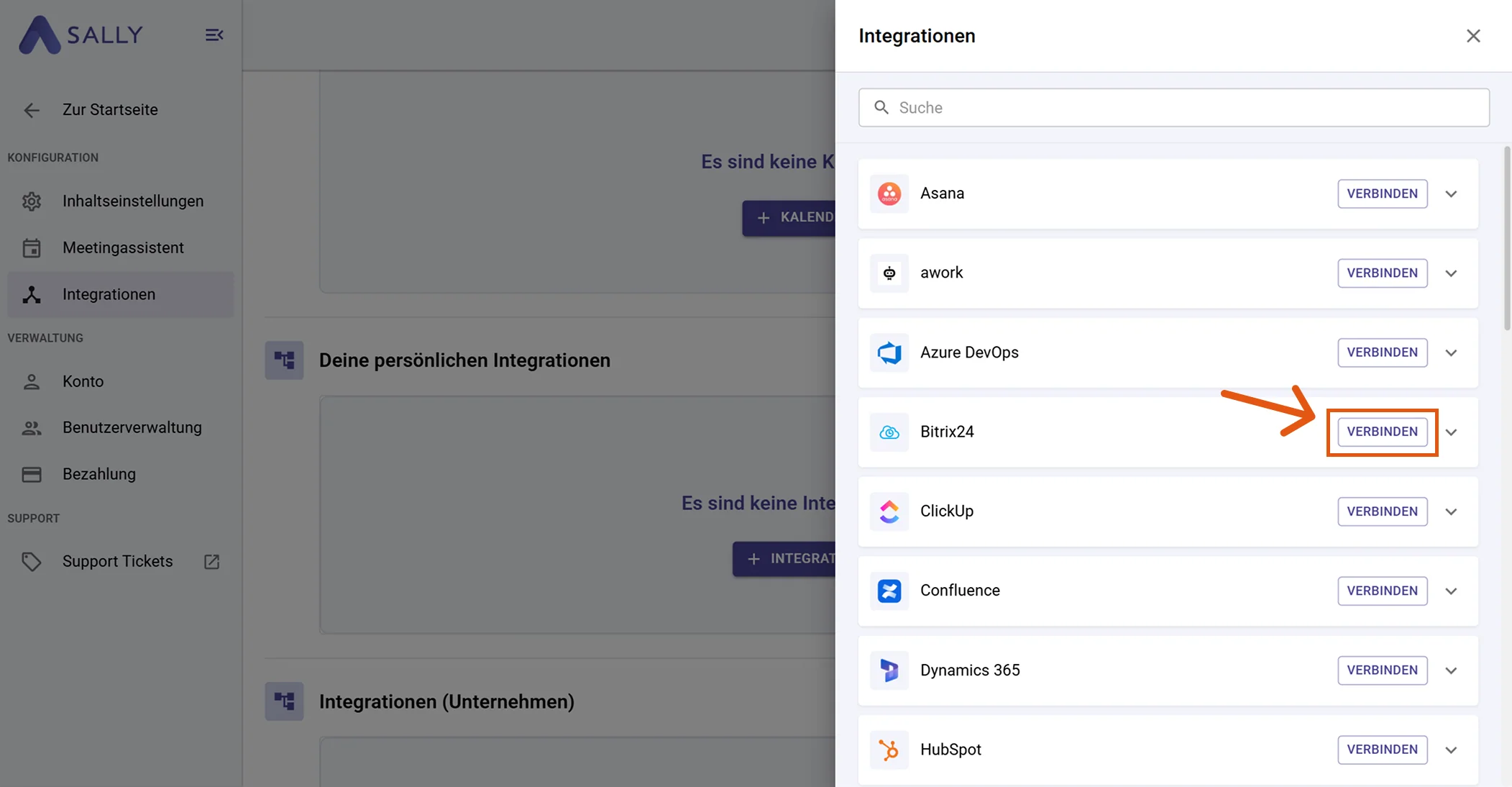Expand the HubSpot integration details
The width and height of the screenshot is (1512, 787).
(x=1451, y=750)
